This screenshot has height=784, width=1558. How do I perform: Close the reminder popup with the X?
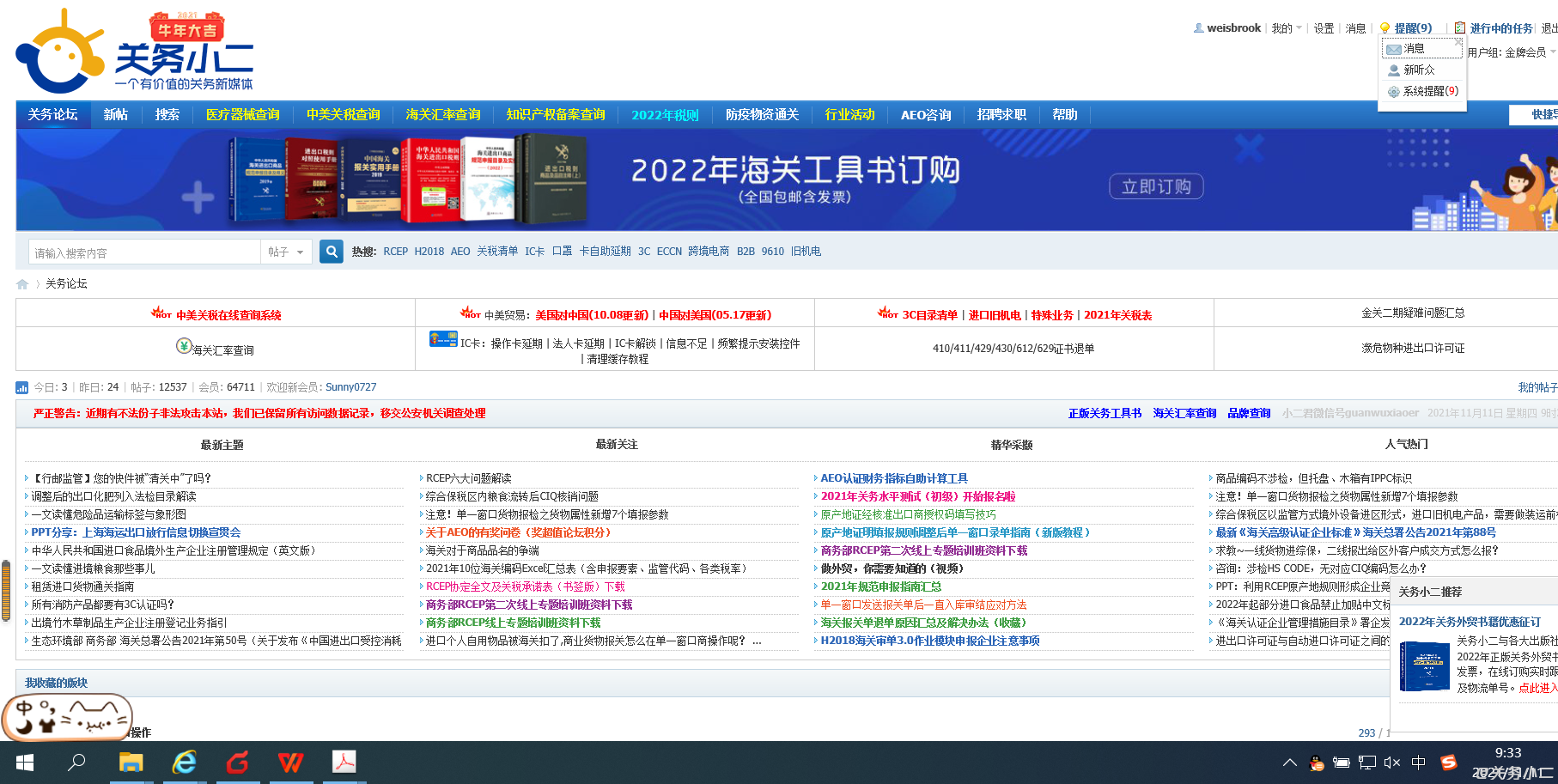click(1458, 41)
